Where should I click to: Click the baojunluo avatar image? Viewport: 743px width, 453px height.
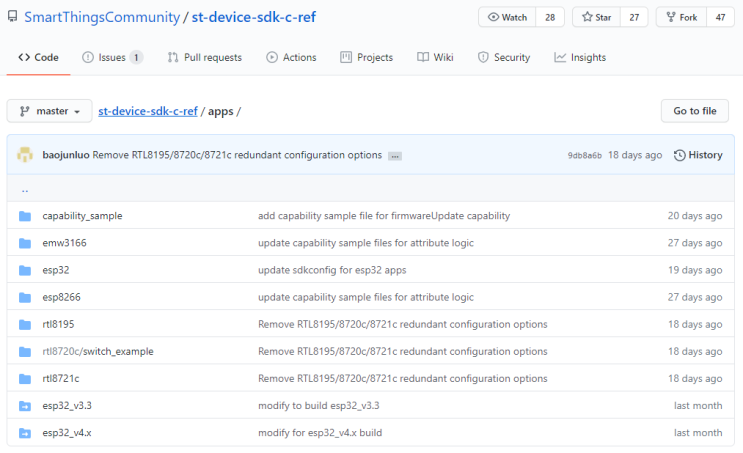(x=25, y=155)
